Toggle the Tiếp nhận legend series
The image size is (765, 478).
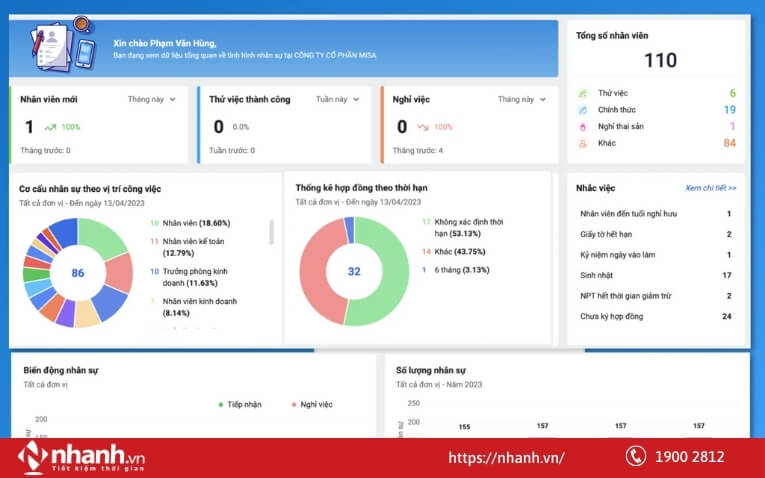click(x=240, y=404)
